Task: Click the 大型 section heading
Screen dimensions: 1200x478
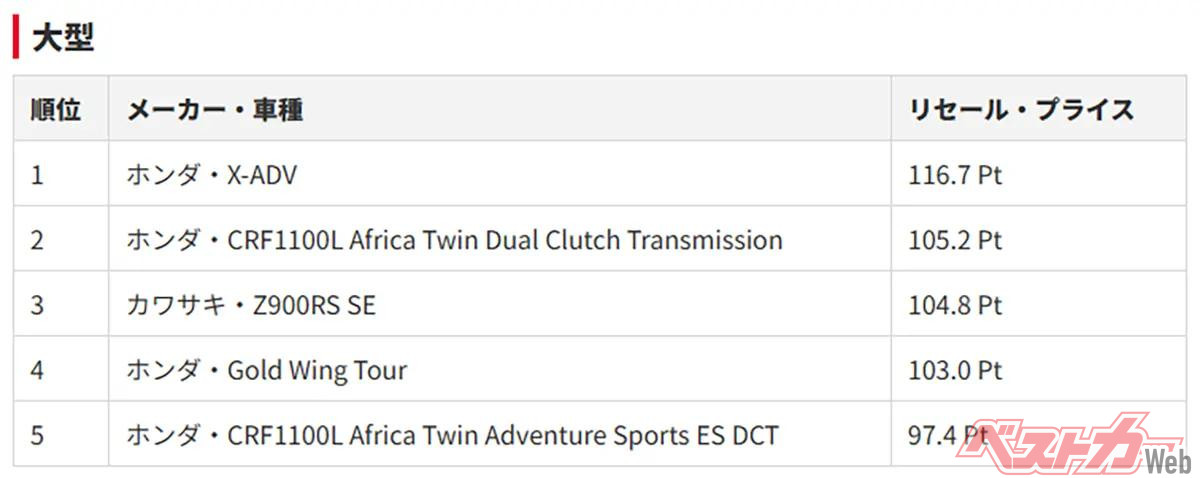Action: (x=63, y=38)
